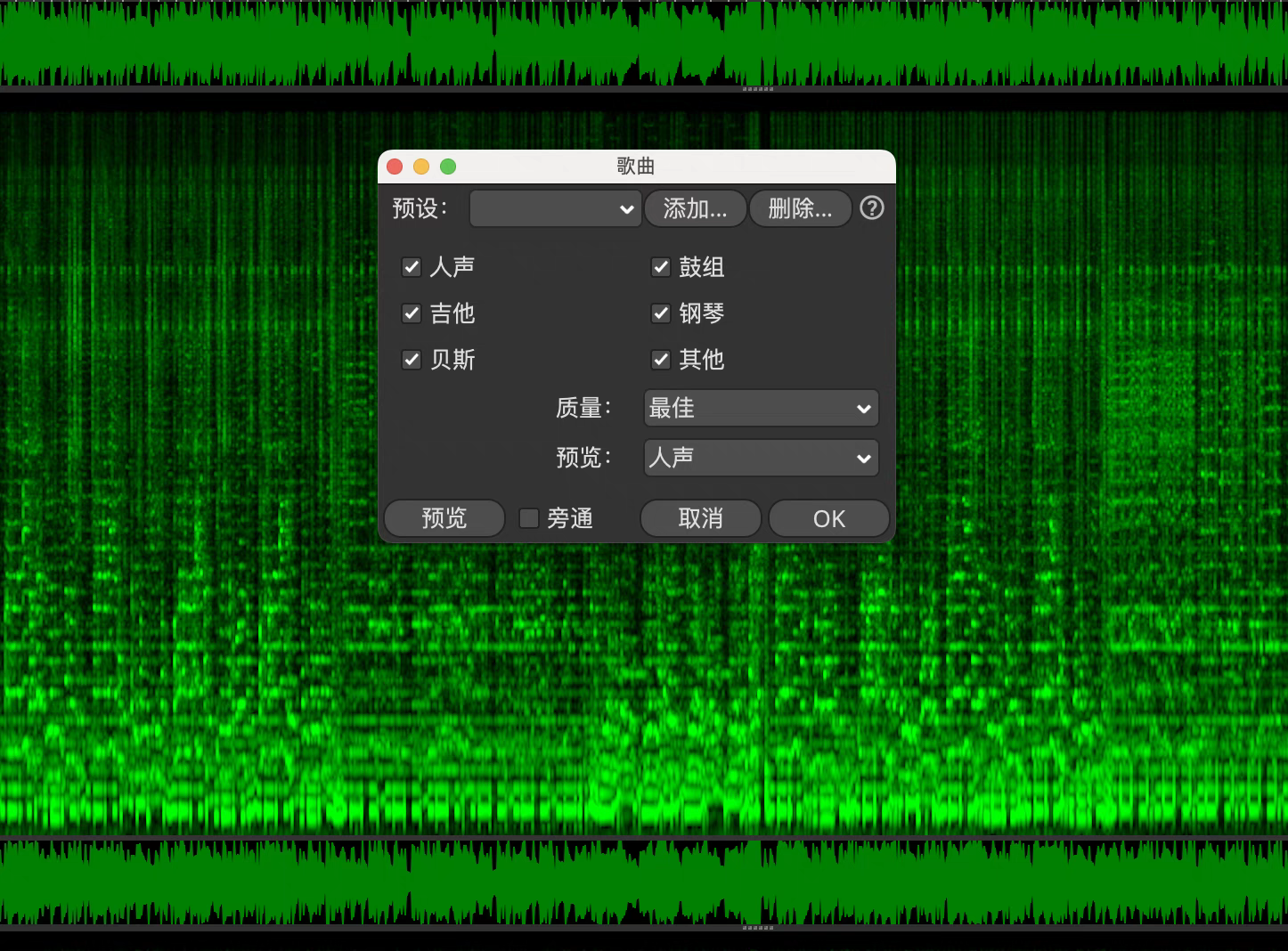
Task: Deselect the 其他 checkbox
Action: point(661,360)
